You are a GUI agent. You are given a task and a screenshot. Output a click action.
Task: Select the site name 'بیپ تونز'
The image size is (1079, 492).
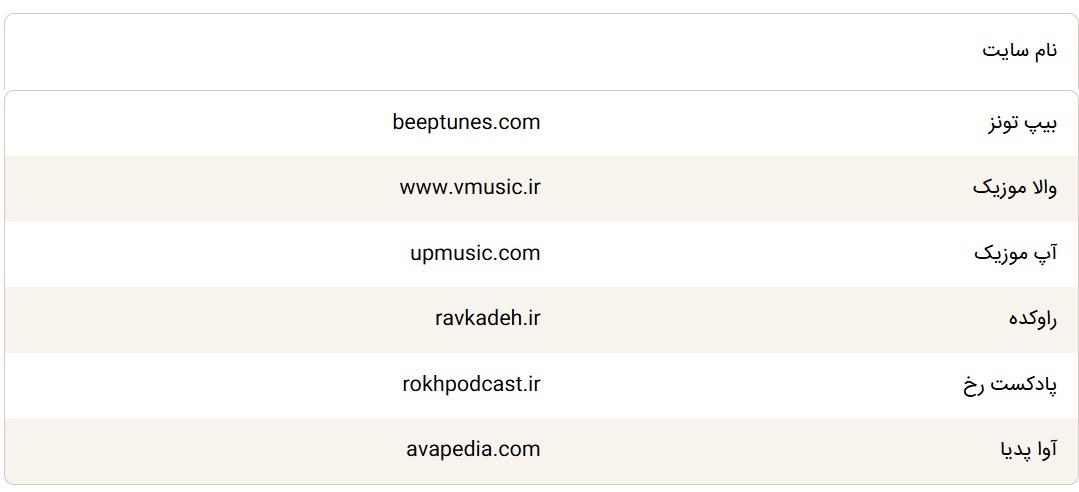pyautogui.click(x=1020, y=124)
